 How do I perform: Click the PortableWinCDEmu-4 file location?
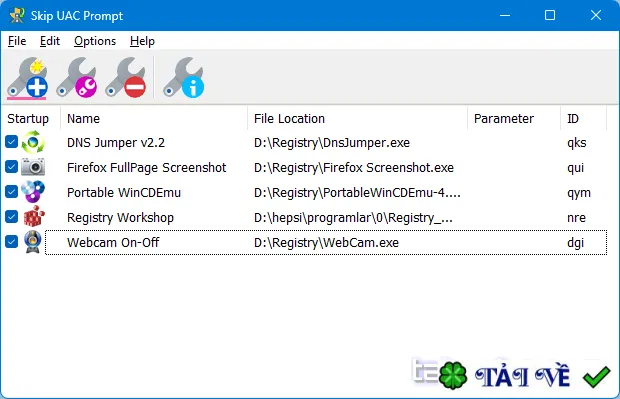357,193
